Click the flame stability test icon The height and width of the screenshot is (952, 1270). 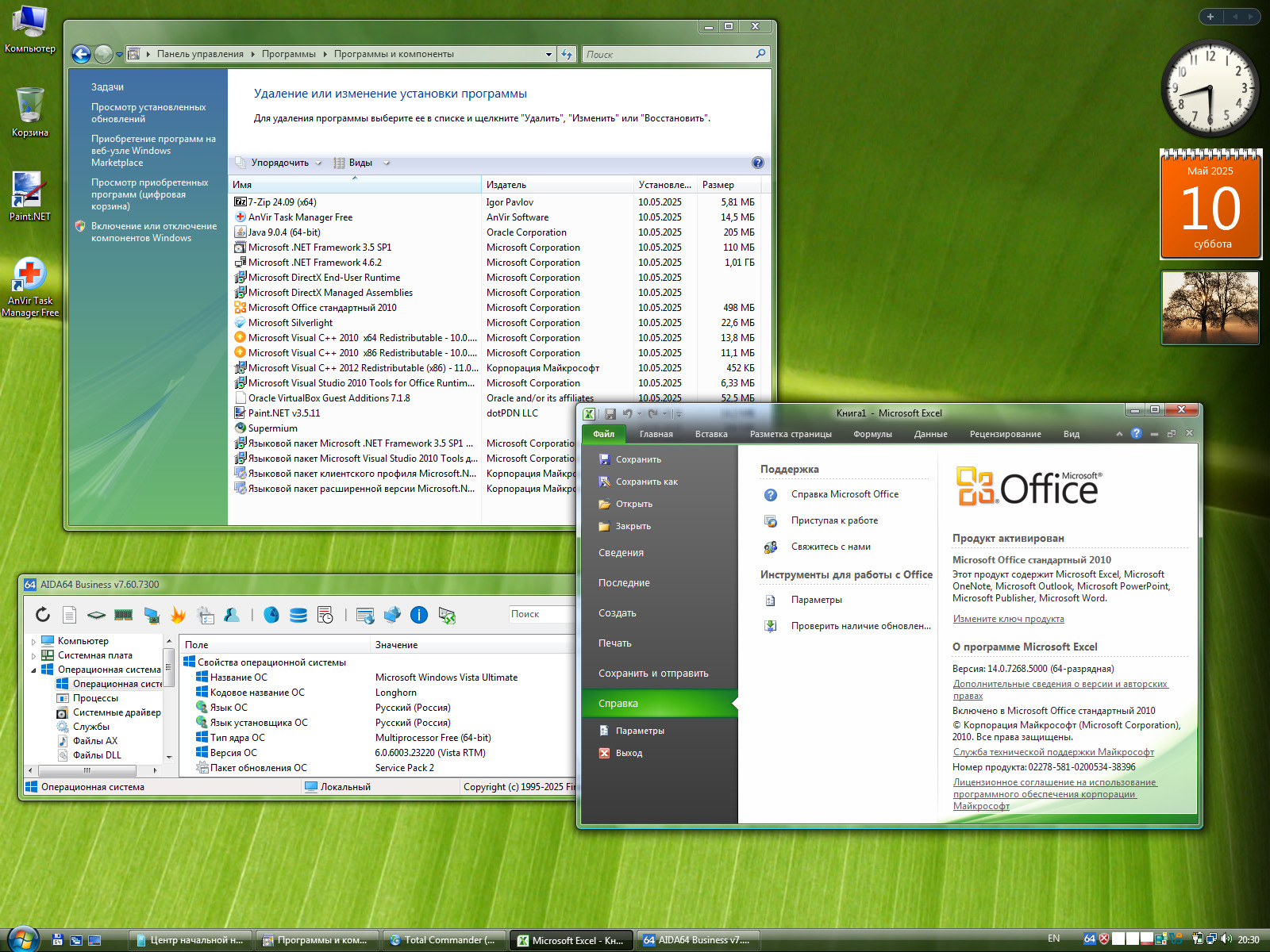point(178,615)
